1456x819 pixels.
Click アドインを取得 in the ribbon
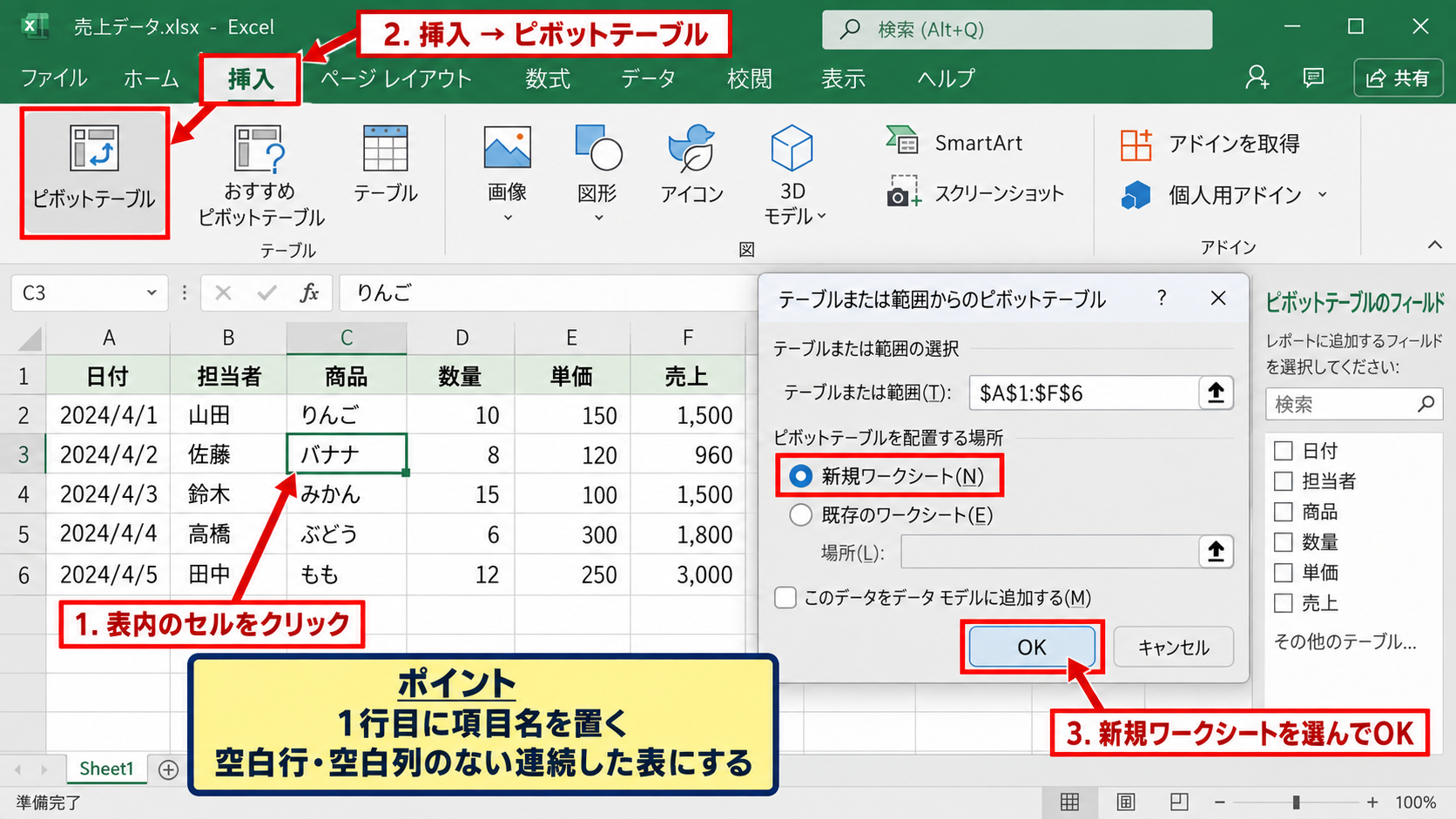tap(1210, 144)
